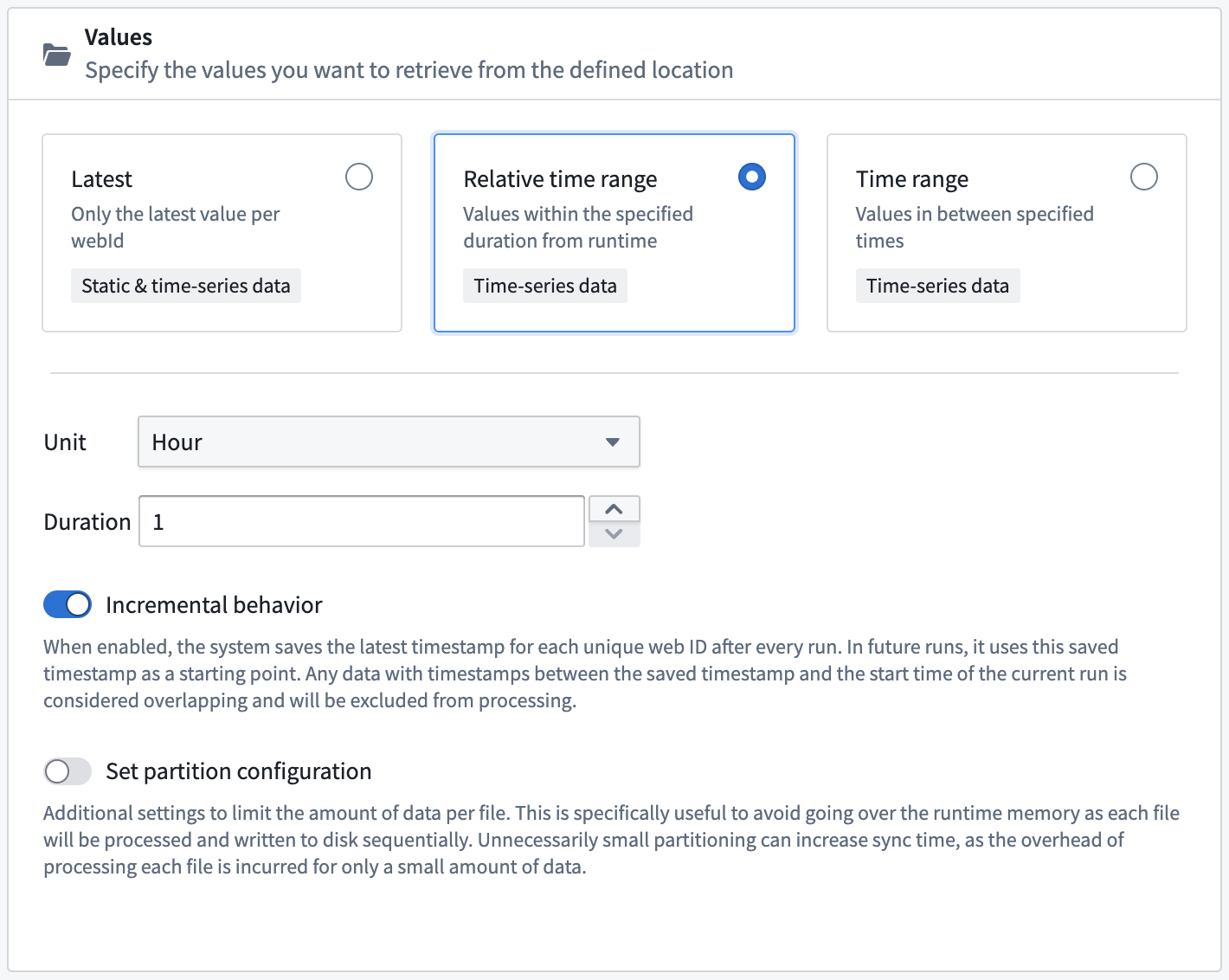Click the Unit field label

[x=65, y=442]
